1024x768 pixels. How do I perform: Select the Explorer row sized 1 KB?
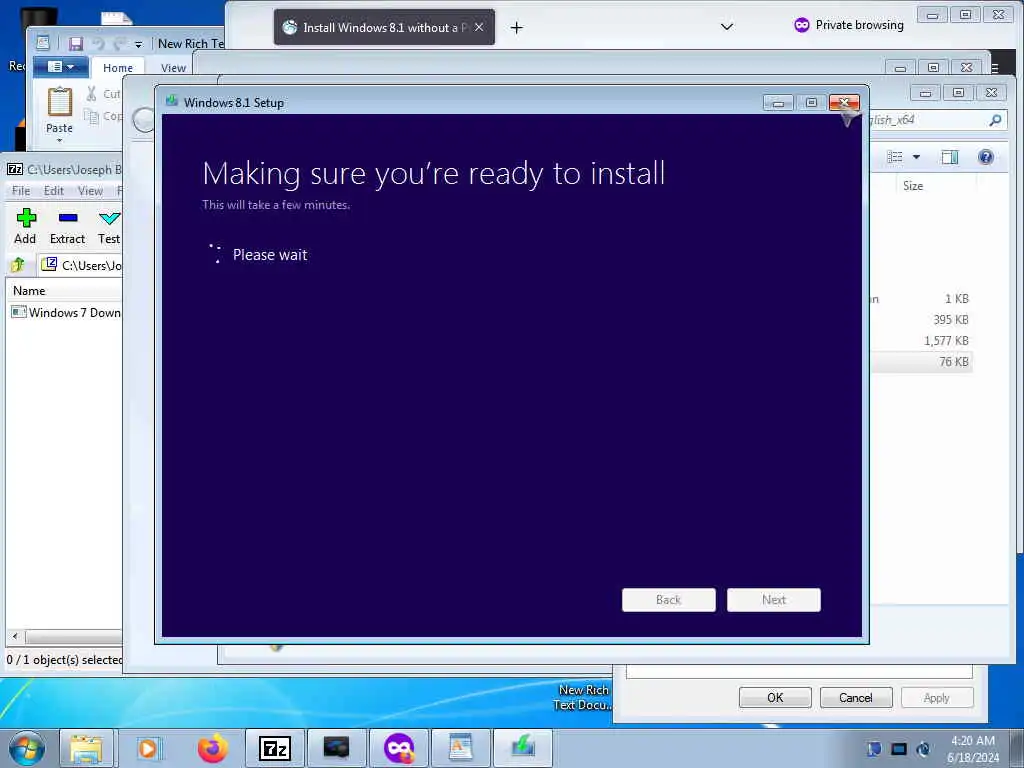point(921,299)
